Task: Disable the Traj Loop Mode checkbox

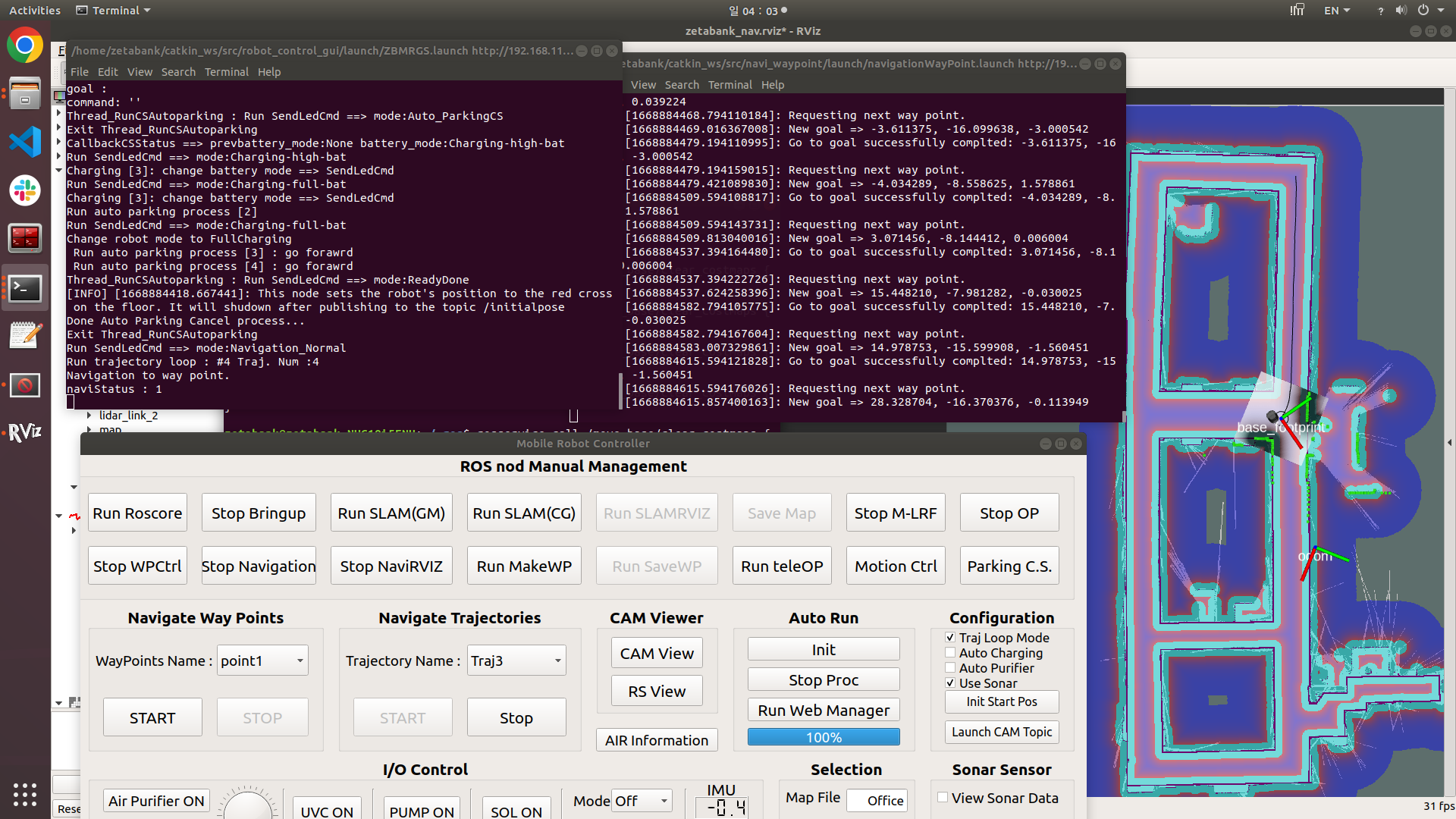Action: coord(950,638)
